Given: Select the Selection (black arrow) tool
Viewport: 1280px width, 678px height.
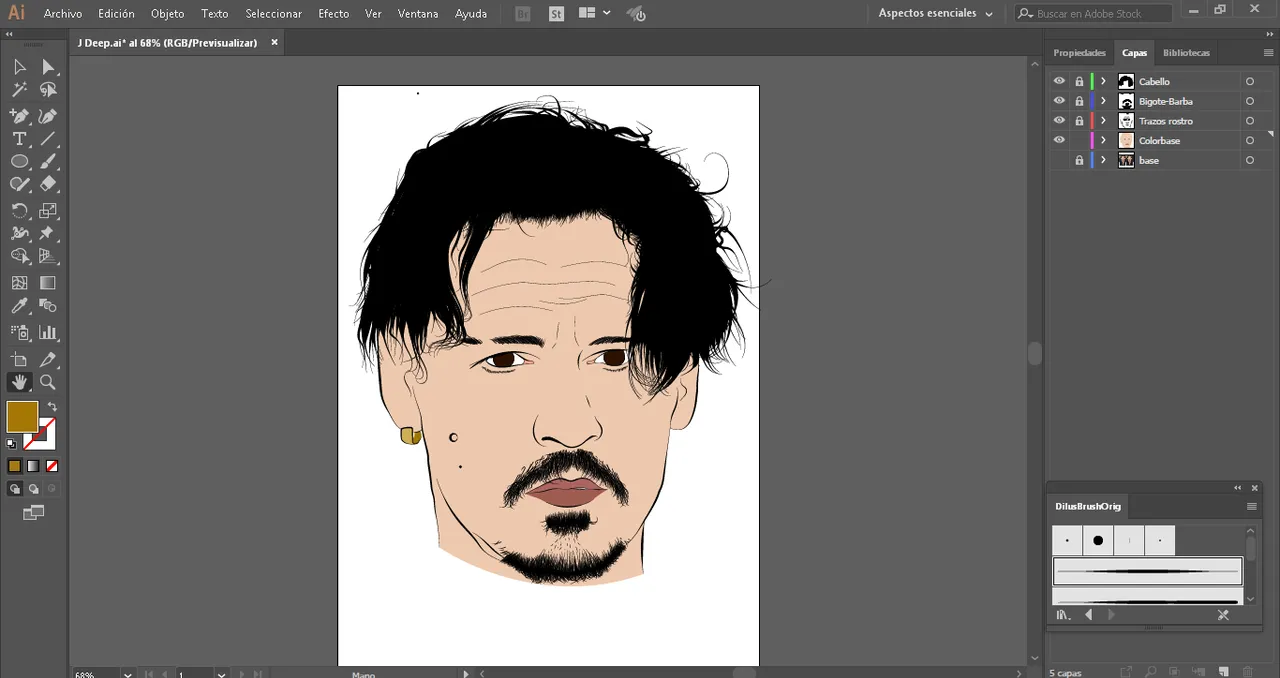Looking at the screenshot, I should [x=19, y=67].
